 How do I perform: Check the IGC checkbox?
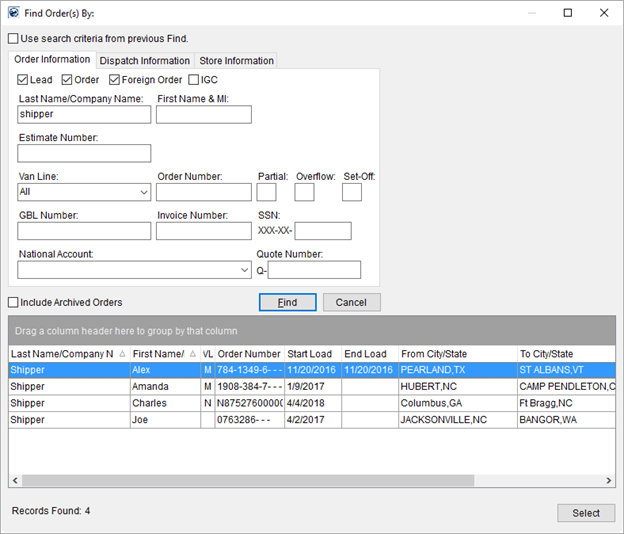pos(194,80)
